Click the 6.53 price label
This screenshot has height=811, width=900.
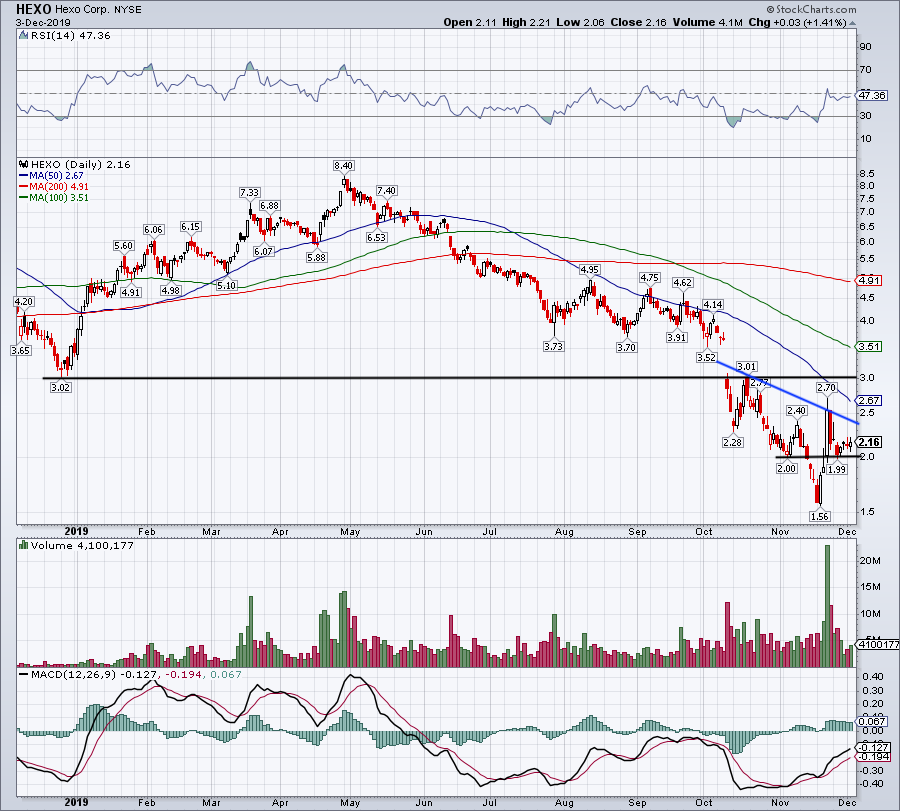(x=377, y=237)
